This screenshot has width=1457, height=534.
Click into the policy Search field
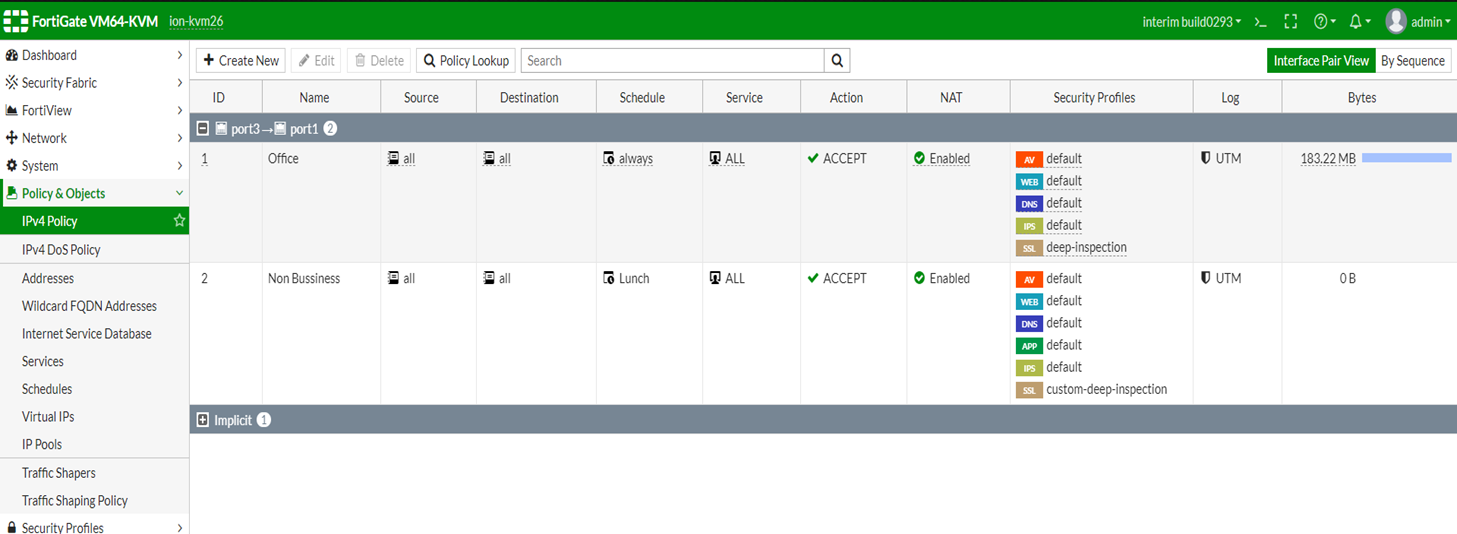[x=673, y=61]
